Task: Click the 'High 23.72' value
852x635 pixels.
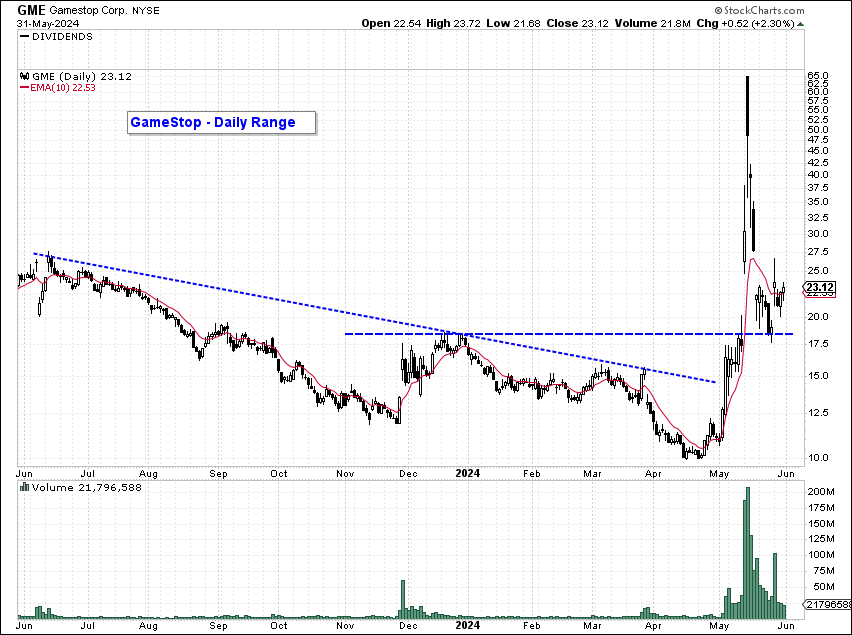Action: 453,23
